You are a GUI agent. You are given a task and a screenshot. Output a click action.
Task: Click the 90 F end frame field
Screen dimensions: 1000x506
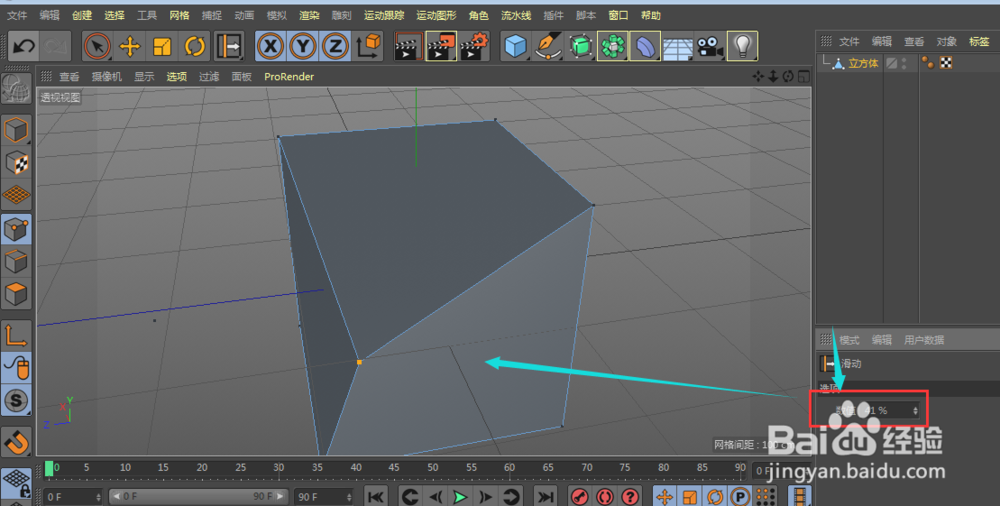(324, 496)
